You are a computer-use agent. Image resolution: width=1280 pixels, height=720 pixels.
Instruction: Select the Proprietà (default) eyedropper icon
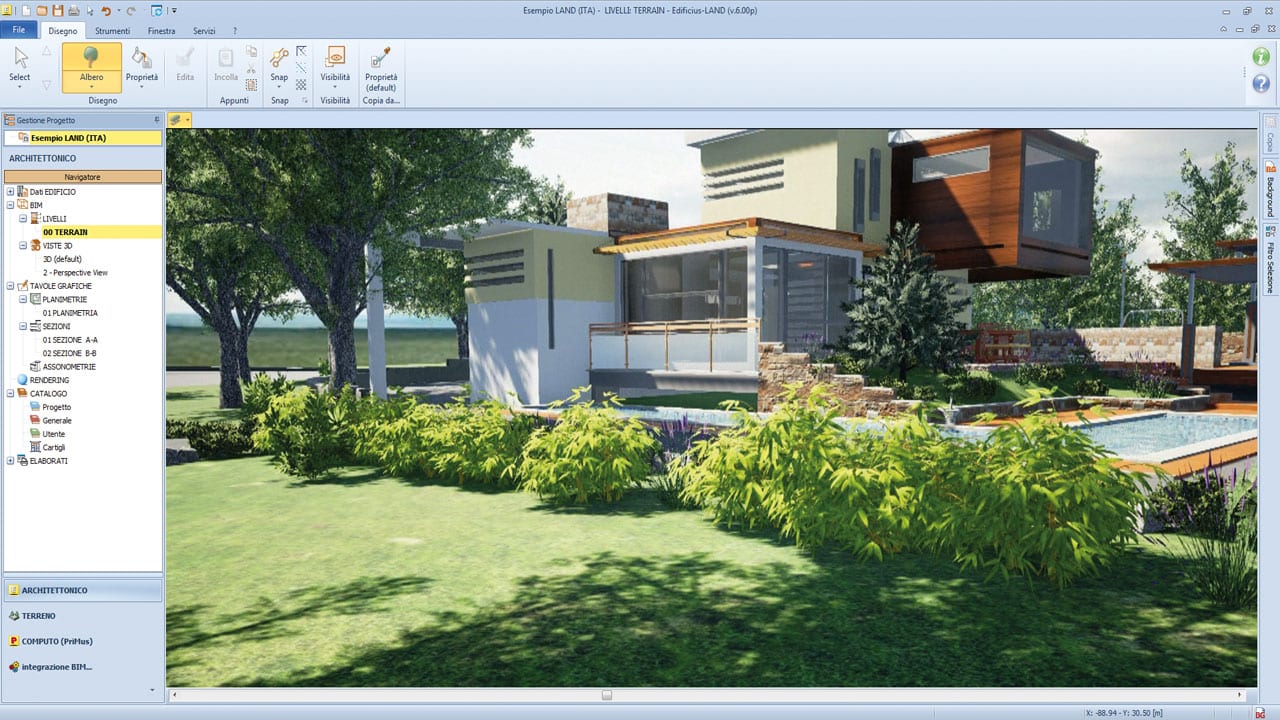point(378,58)
